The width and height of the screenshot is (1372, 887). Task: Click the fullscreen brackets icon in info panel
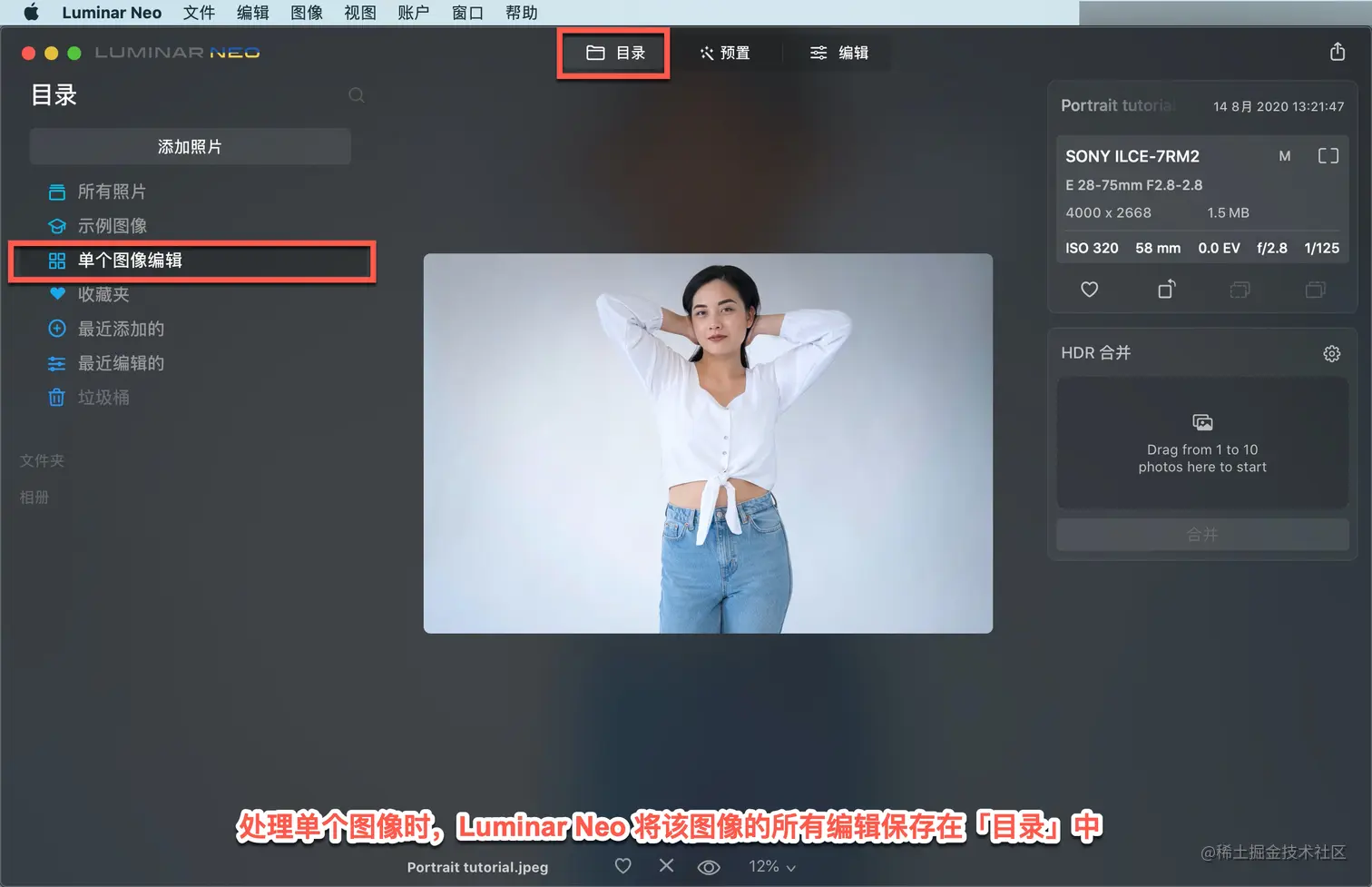click(x=1328, y=156)
